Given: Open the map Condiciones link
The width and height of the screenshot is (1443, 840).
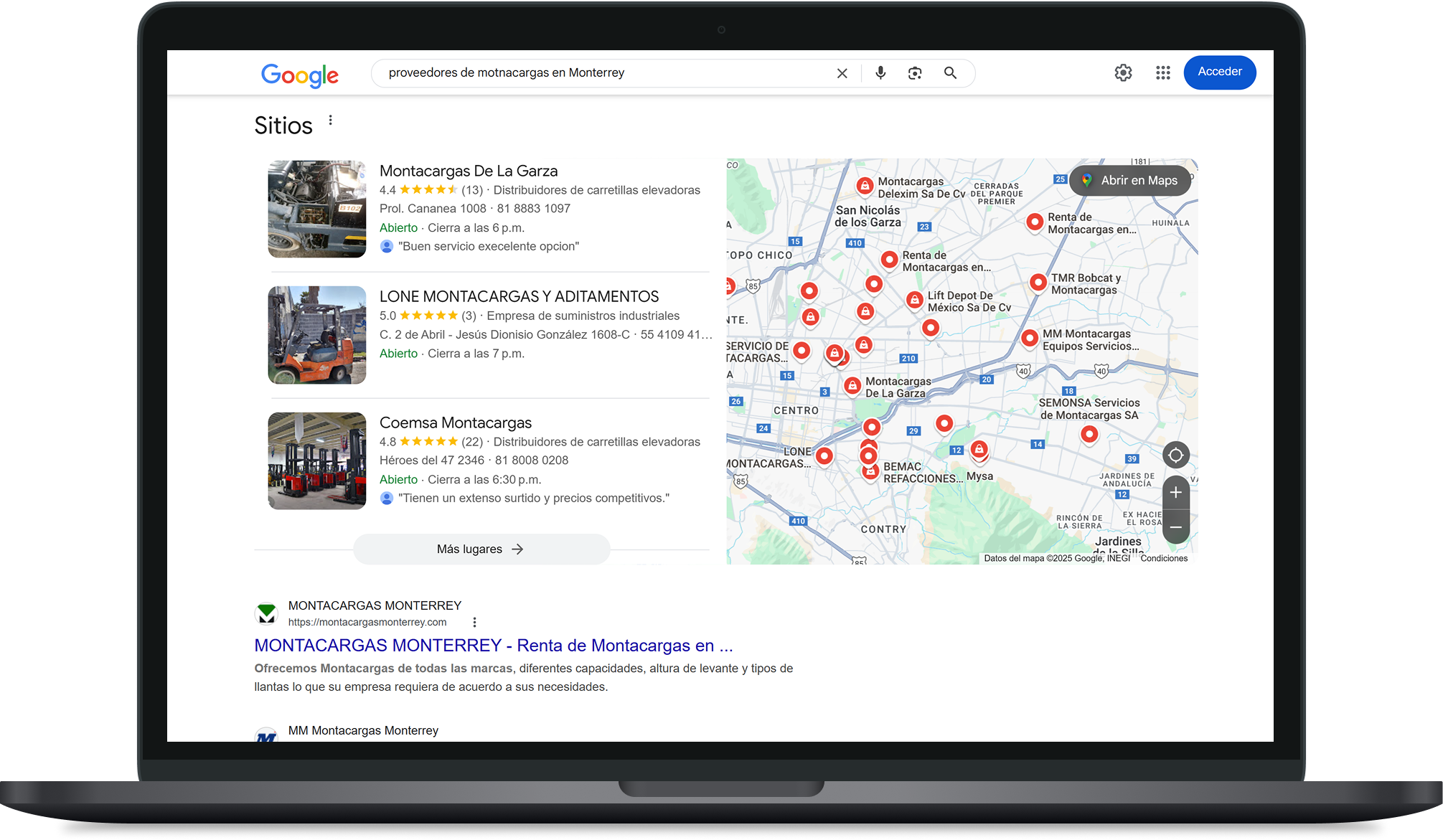Looking at the screenshot, I should [1164, 558].
